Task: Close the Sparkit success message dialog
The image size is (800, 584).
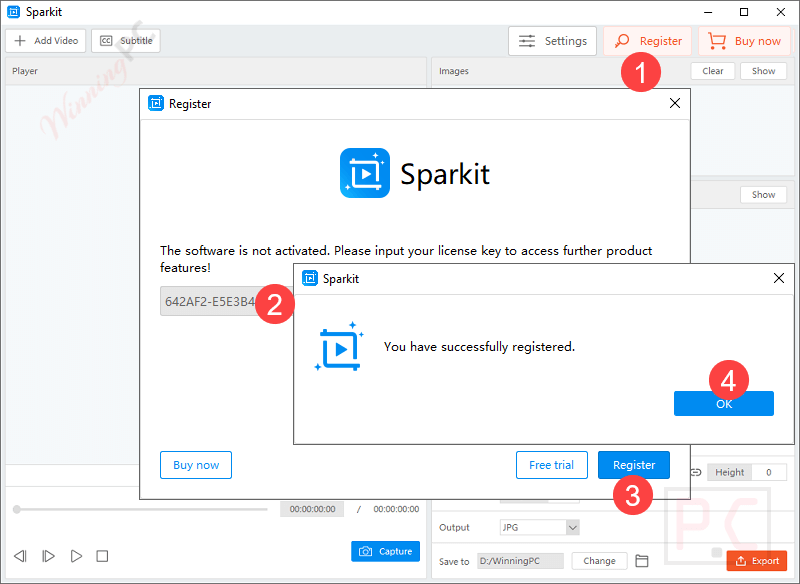Action: [779, 278]
